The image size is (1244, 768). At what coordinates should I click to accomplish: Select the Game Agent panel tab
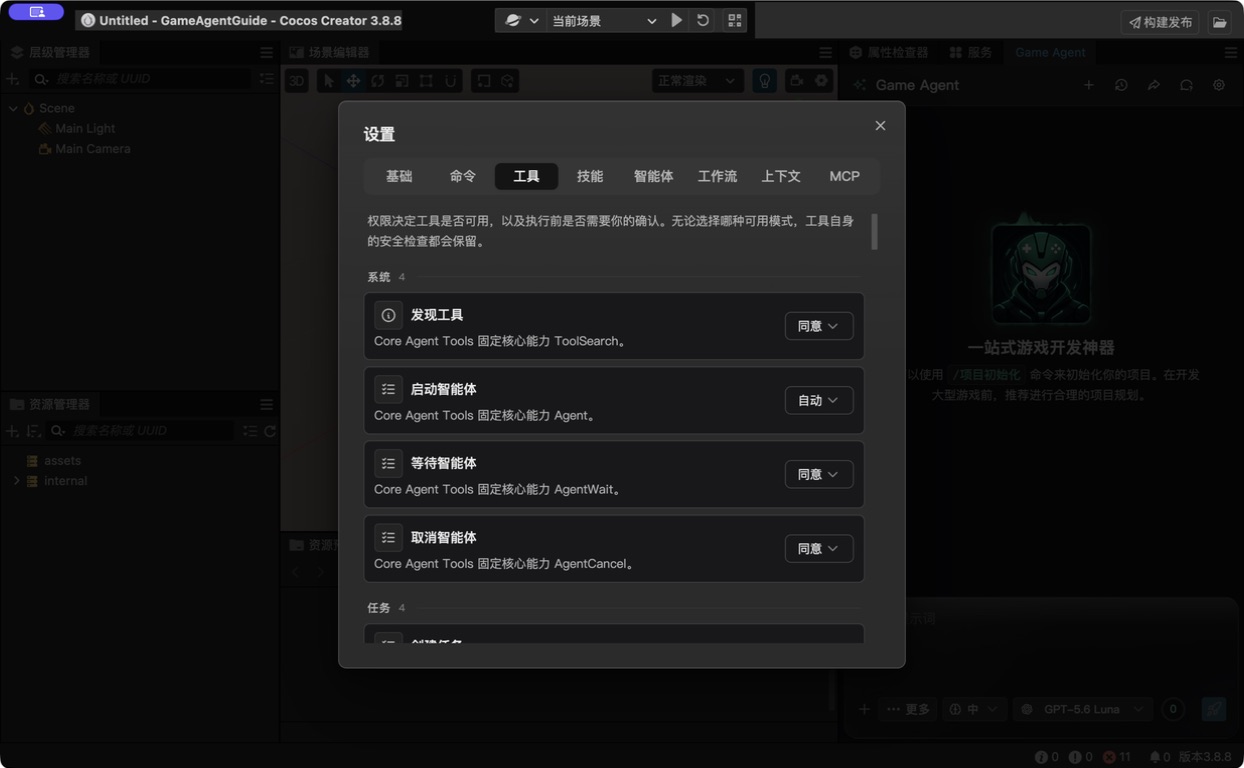tap(1050, 52)
